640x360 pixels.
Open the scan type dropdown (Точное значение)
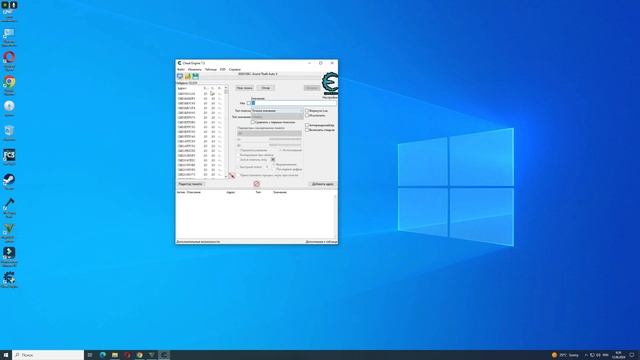click(278, 111)
